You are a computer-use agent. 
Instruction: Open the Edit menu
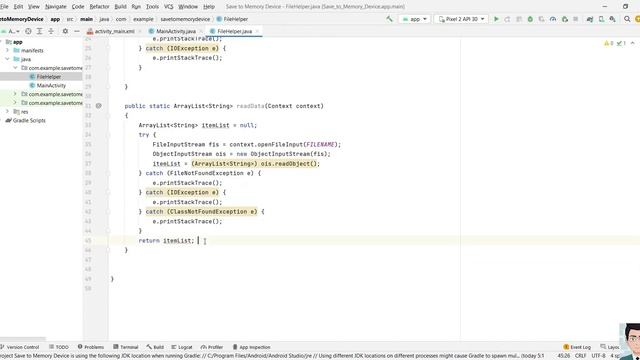click(x=18, y=7)
